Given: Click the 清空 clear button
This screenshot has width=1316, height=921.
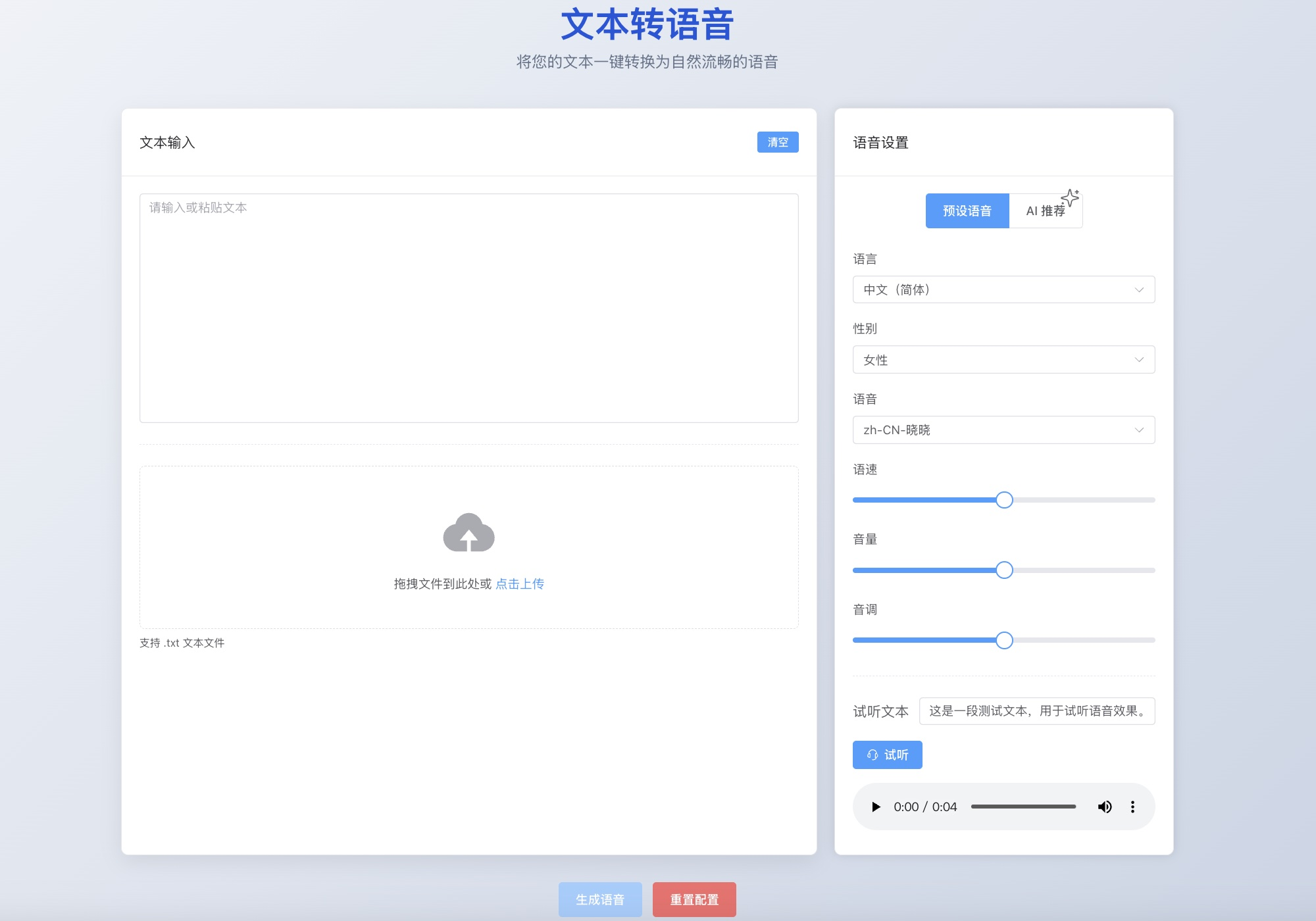Looking at the screenshot, I should coord(777,142).
